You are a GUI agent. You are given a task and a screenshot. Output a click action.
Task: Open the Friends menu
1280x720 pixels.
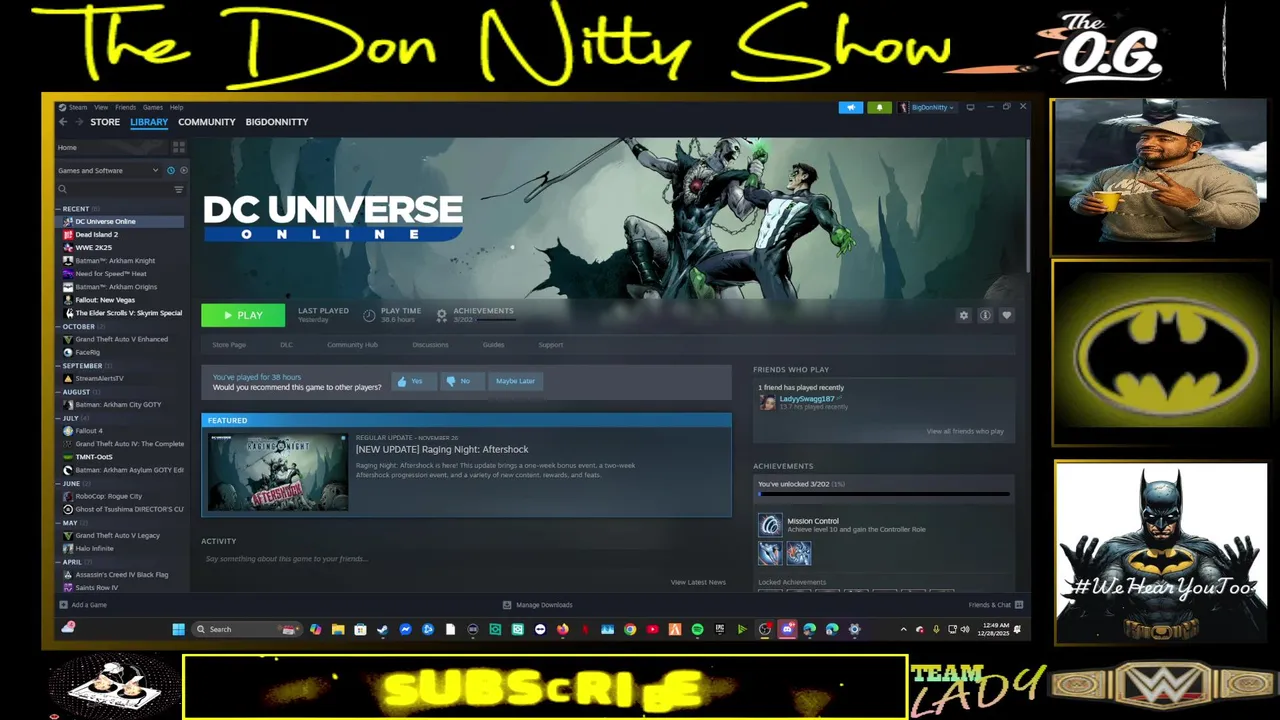click(125, 107)
